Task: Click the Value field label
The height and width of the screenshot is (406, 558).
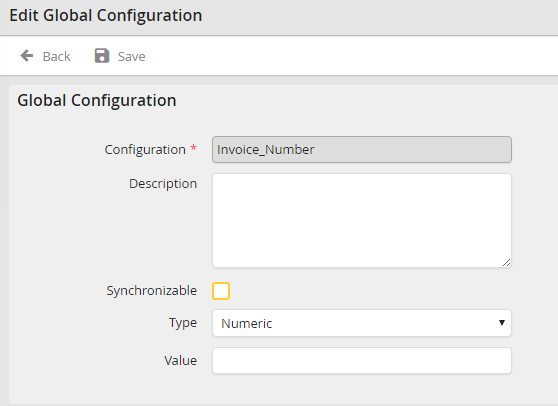Action: pyautogui.click(x=180, y=360)
